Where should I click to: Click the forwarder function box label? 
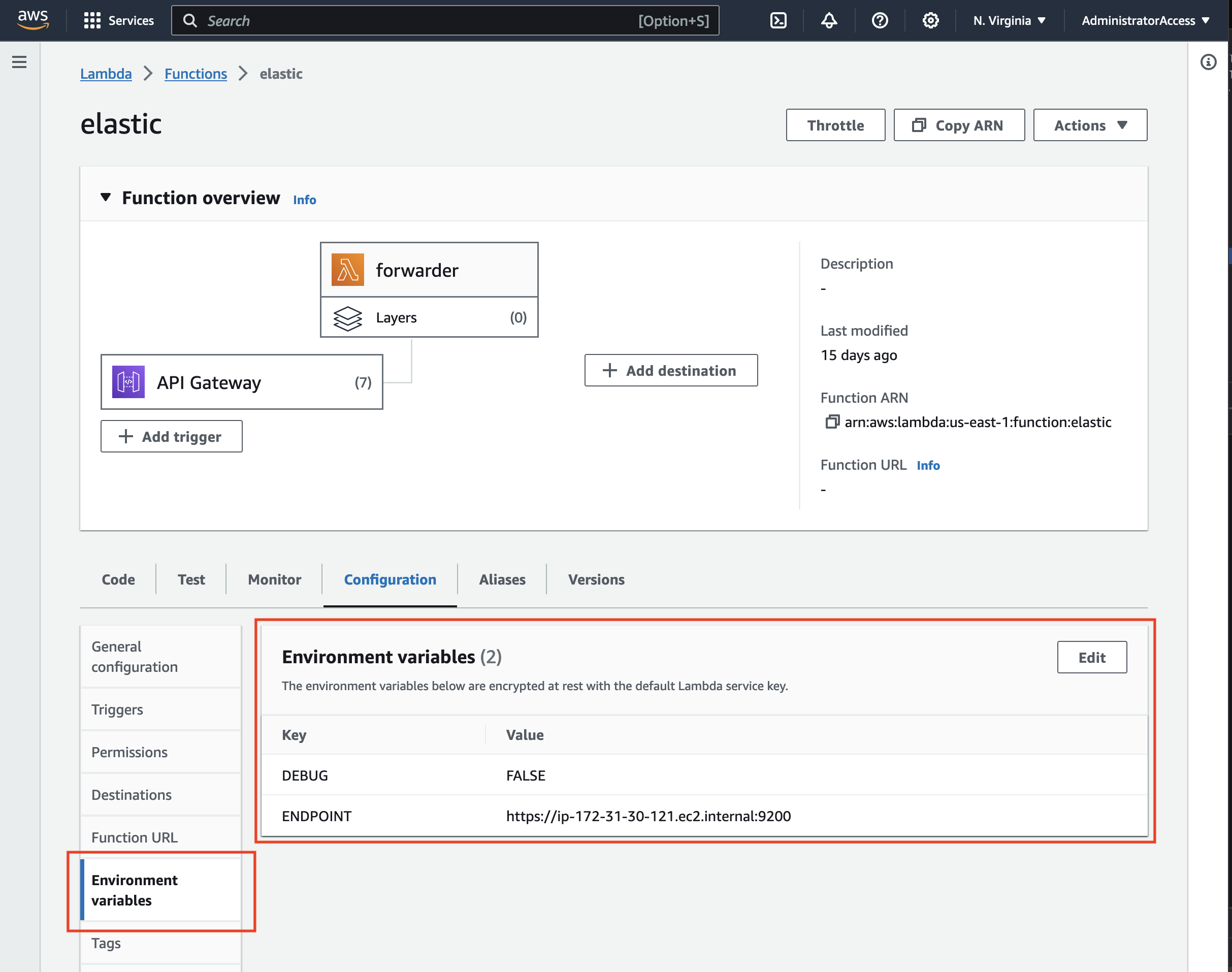pyautogui.click(x=416, y=270)
